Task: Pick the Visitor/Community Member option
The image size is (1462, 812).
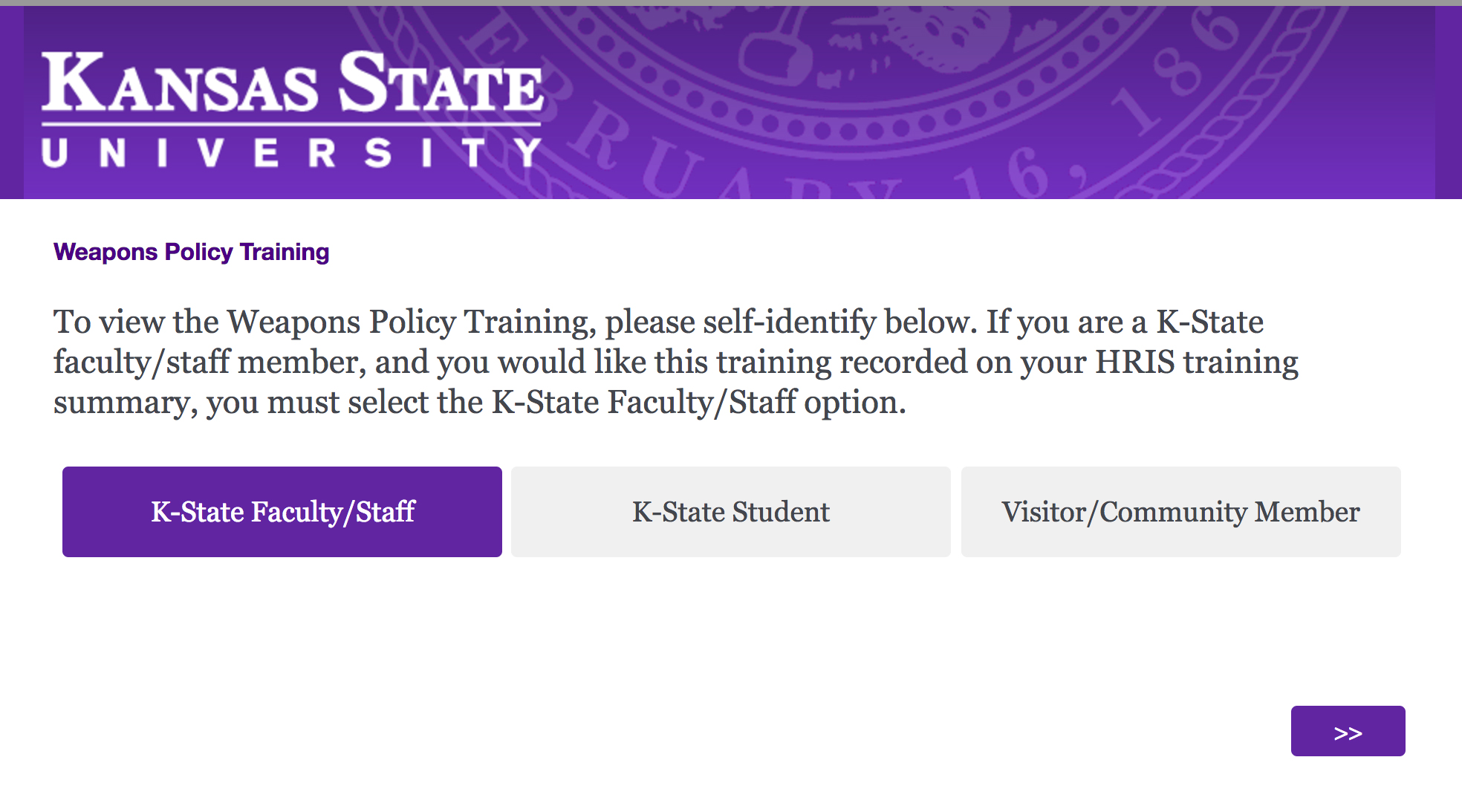Action: [x=1180, y=512]
